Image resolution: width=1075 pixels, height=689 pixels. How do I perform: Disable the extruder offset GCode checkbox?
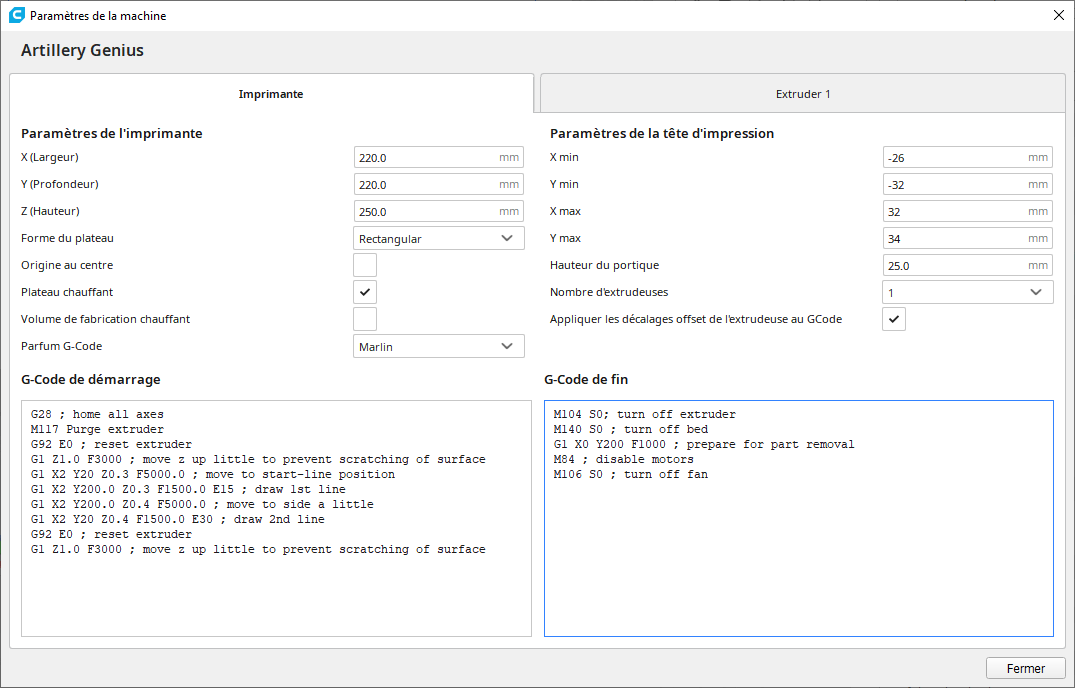coord(893,319)
